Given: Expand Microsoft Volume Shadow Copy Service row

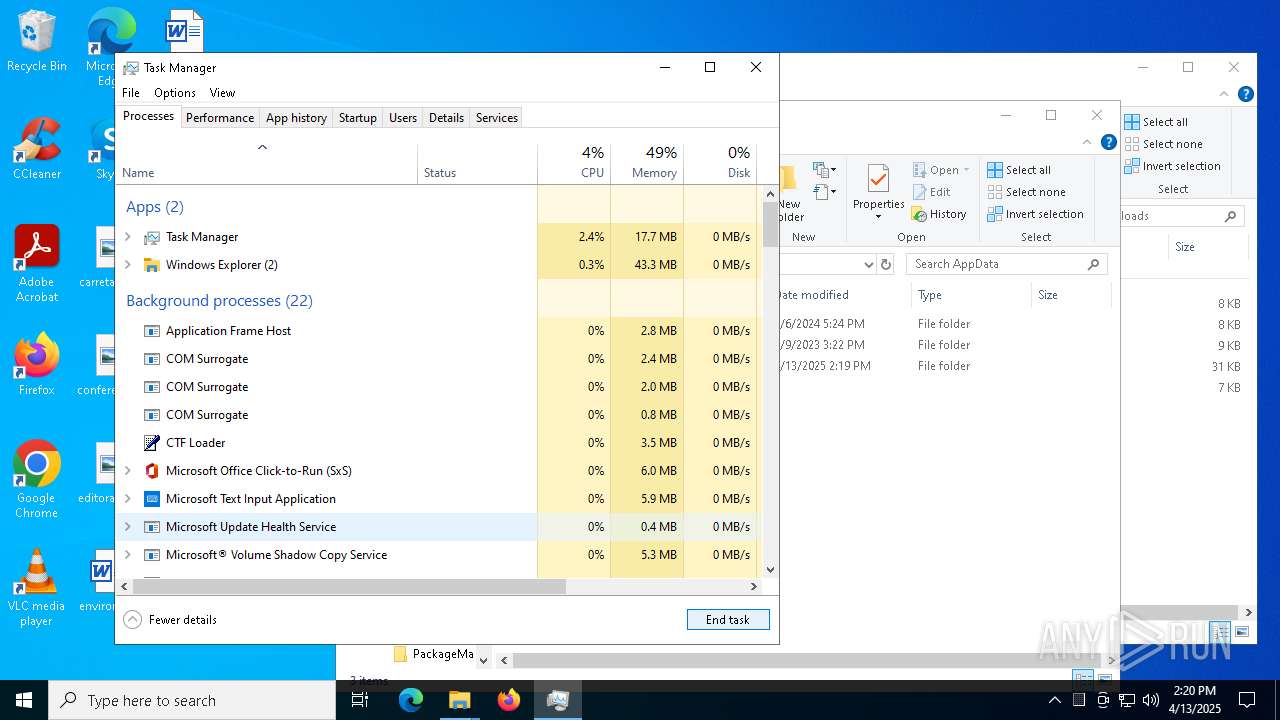Looking at the screenshot, I should click(127, 555).
